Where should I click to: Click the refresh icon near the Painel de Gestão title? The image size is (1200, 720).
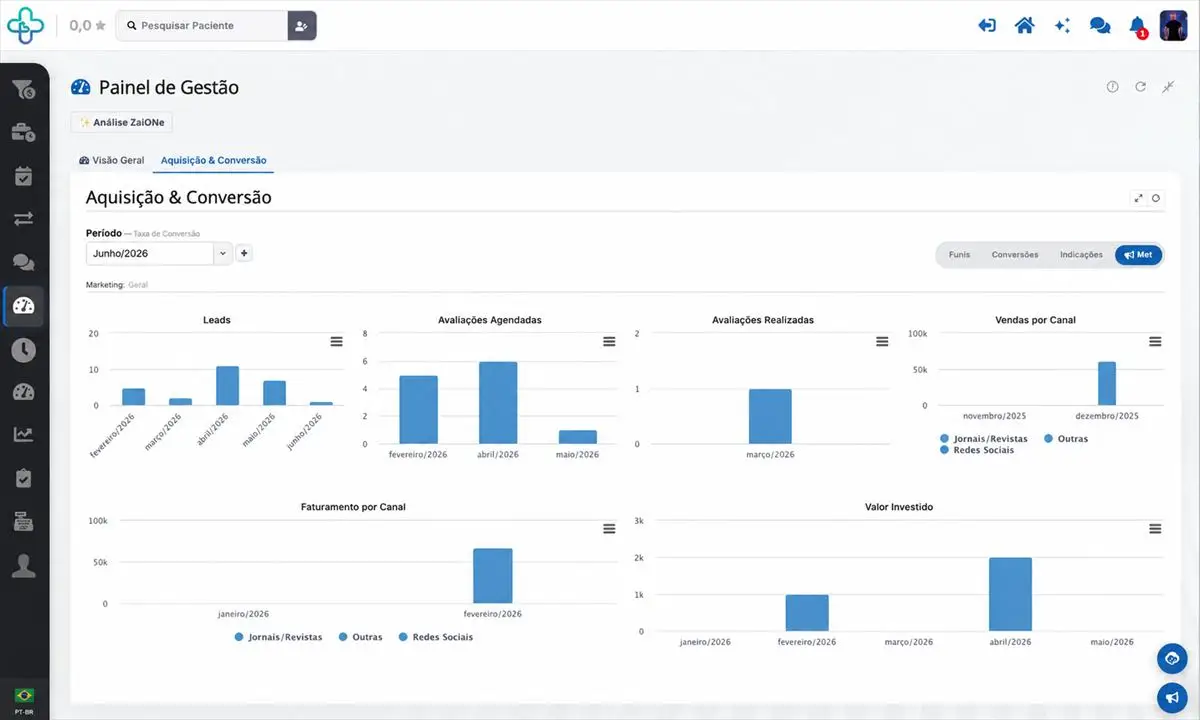click(x=1140, y=87)
